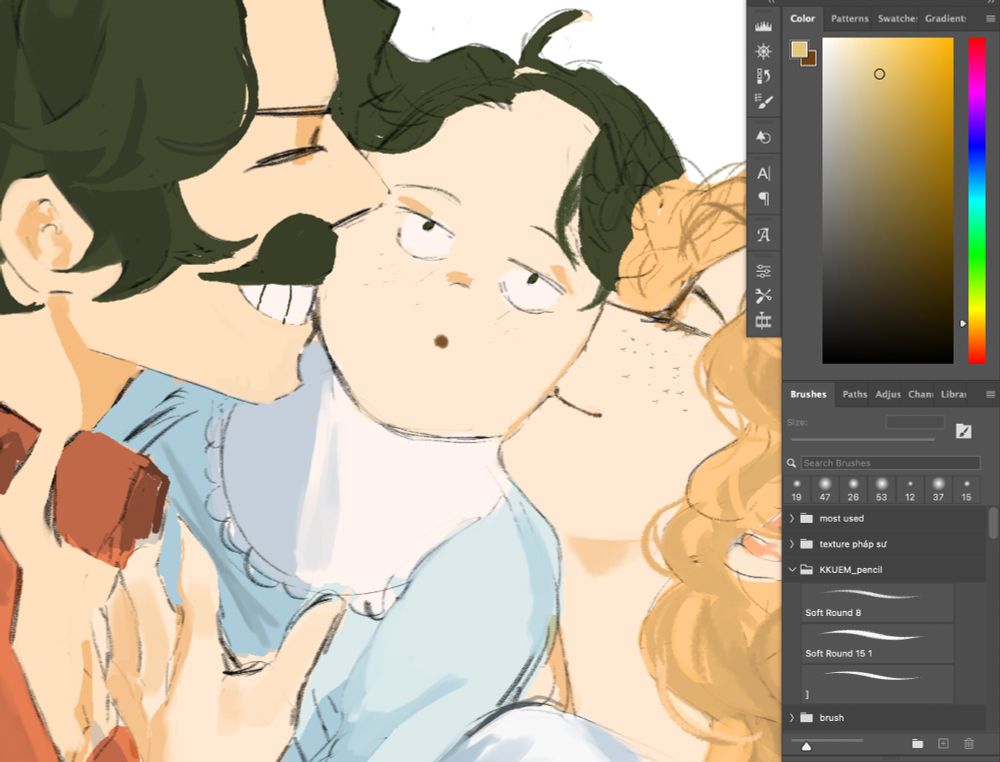Select the background color swatch

811,61
